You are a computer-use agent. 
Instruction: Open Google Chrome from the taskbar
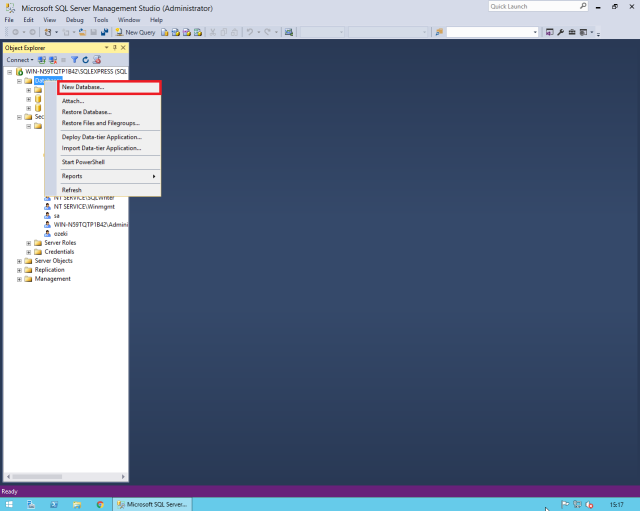[x=100, y=504]
